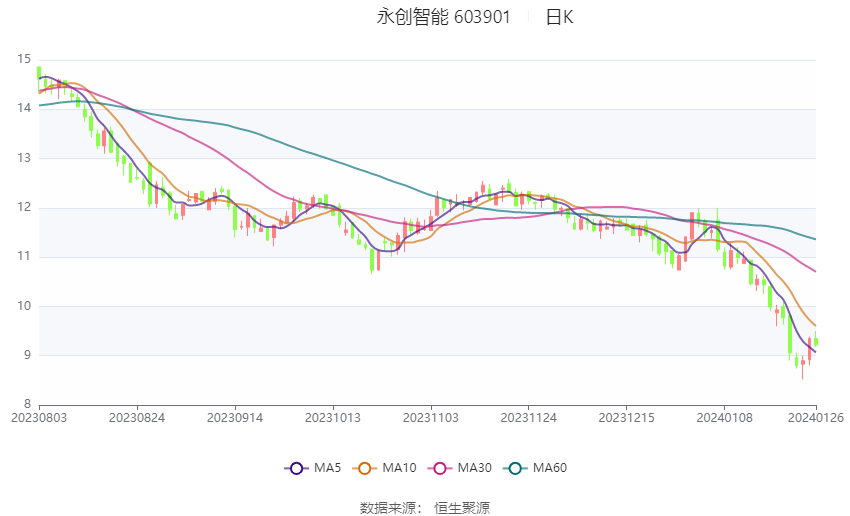Click the 恒生聚源 data source text

tap(462, 508)
